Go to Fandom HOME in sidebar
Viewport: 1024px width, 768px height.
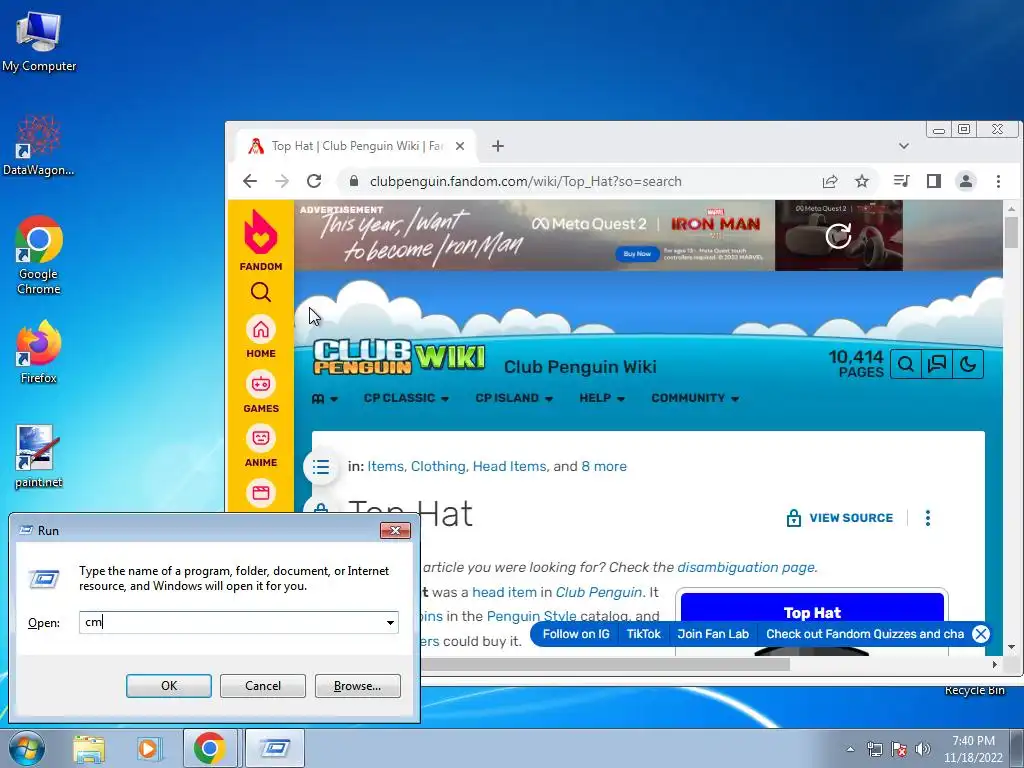(261, 336)
